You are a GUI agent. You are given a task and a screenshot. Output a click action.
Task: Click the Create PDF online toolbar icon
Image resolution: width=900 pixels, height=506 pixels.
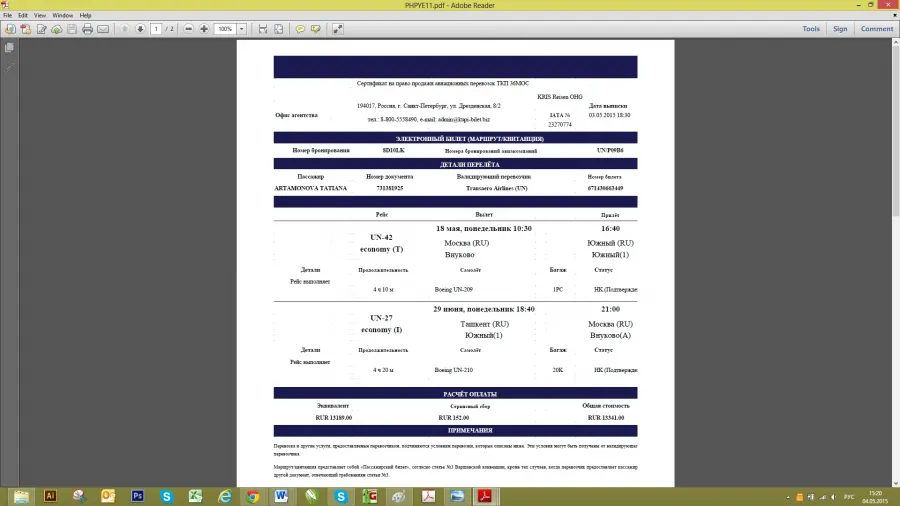[x=26, y=29]
